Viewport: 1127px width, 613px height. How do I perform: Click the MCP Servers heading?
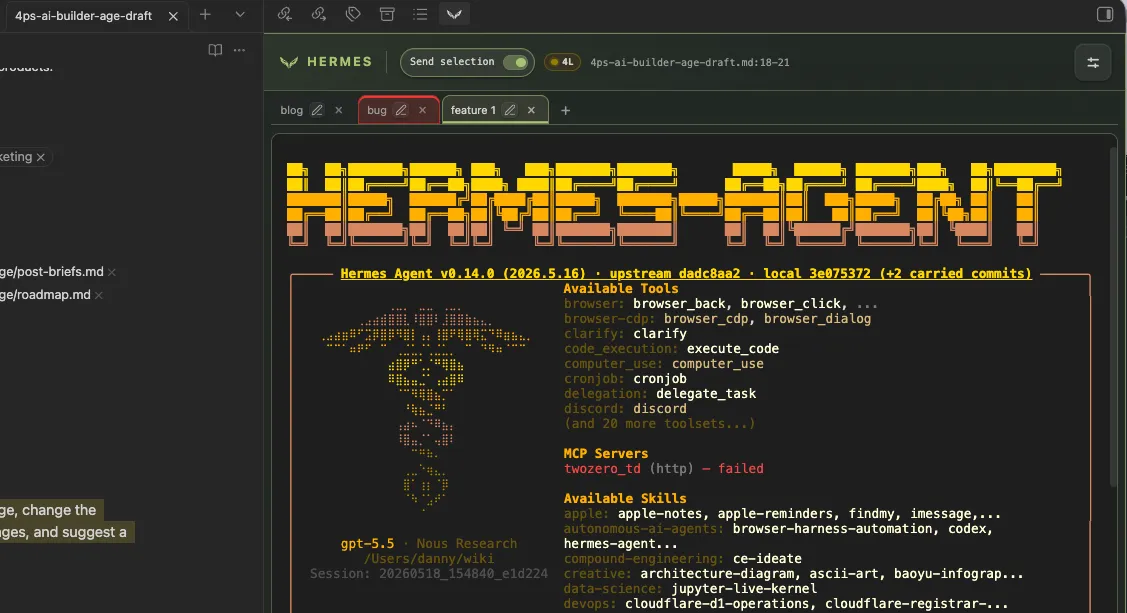606,453
